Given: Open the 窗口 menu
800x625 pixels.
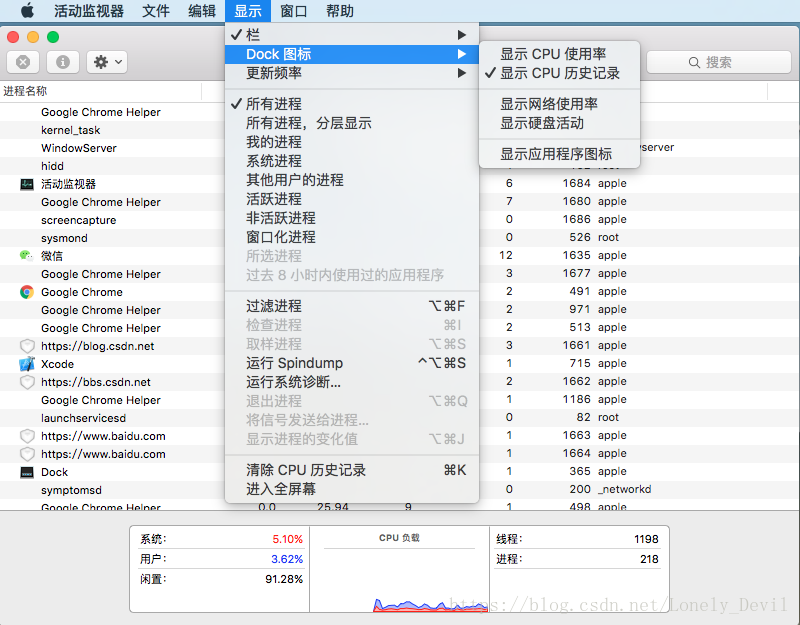Looking at the screenshot, I should point(294,11).
